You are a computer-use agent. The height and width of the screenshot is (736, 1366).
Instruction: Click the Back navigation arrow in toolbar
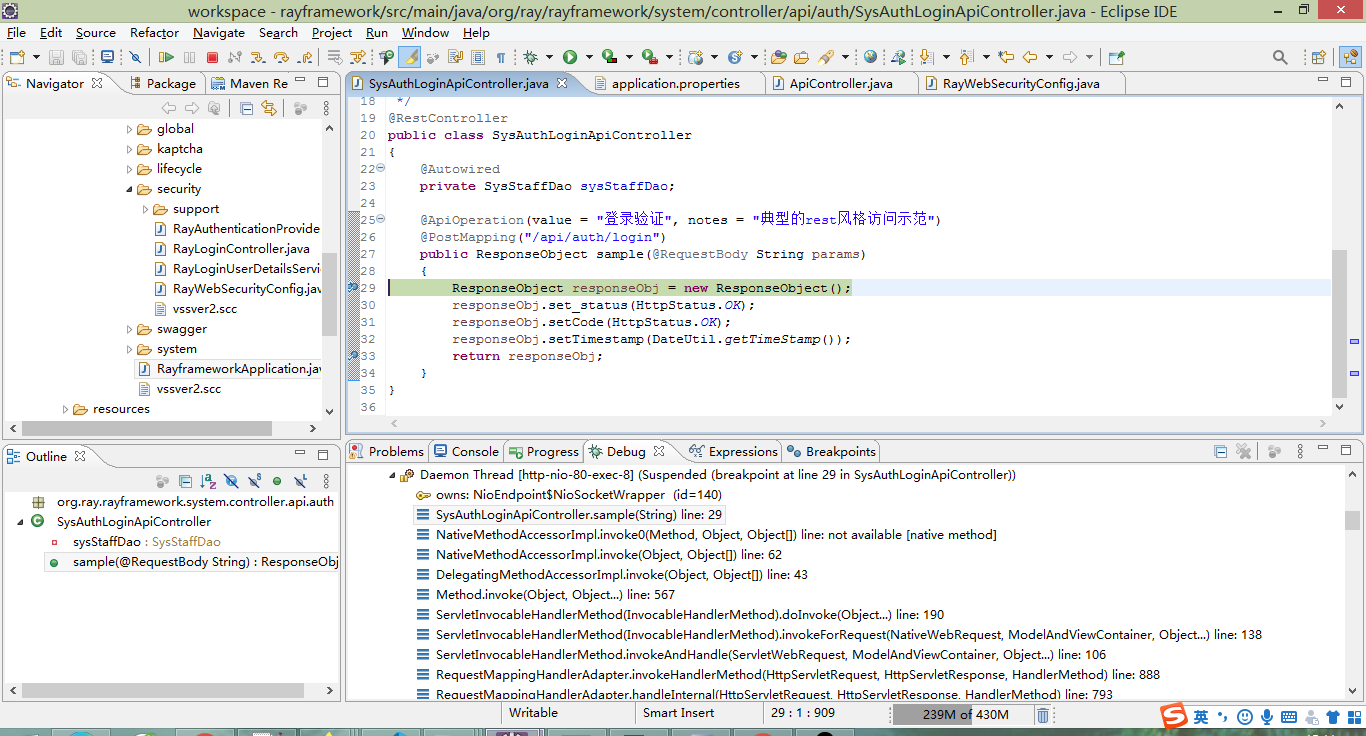coord(1029,57)
